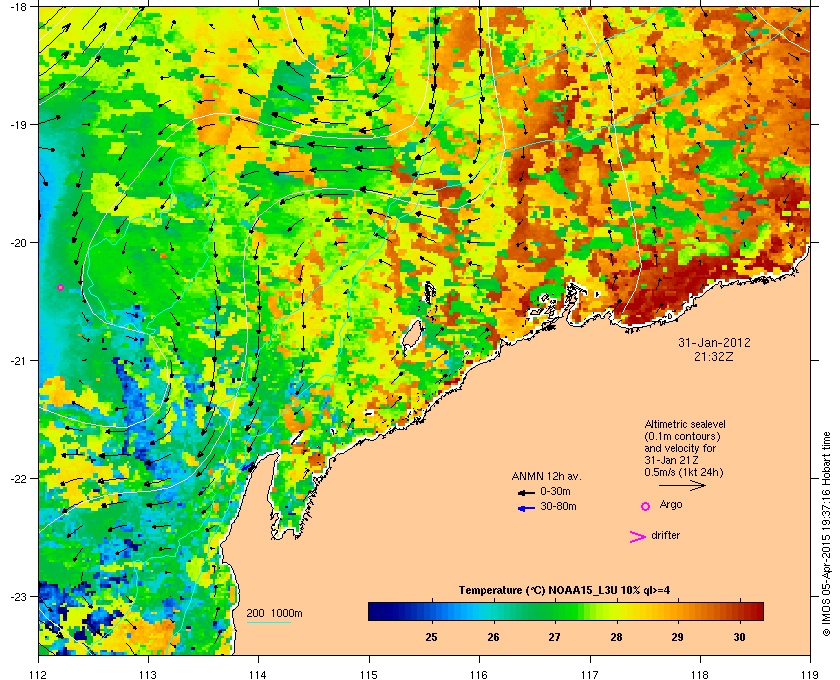The width and height of the screenshot is (840, 680).
Task: Click the longitude axis label 115
Action: click(369, 674)
